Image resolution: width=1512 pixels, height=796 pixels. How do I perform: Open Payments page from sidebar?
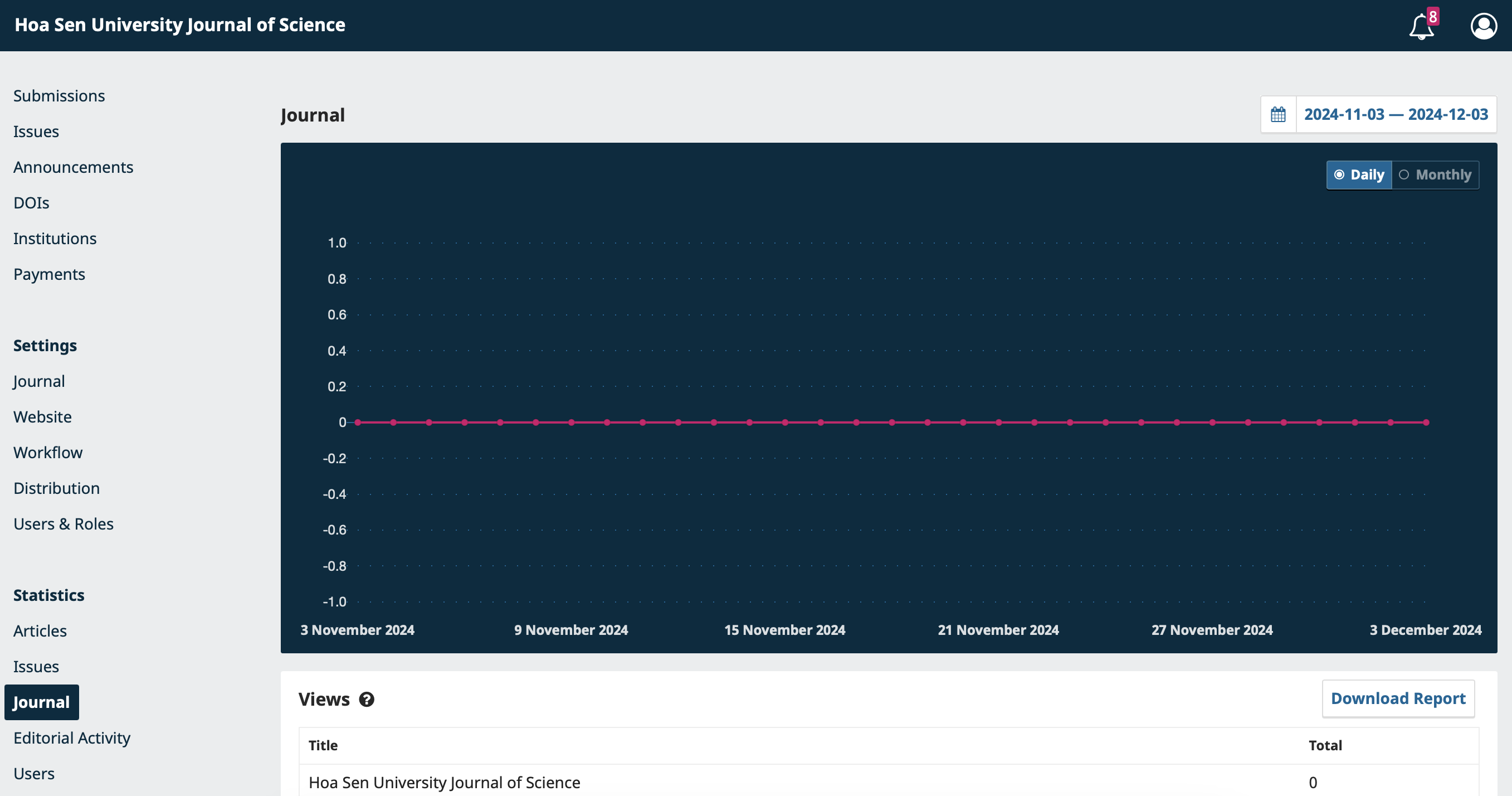click(49, 274)
